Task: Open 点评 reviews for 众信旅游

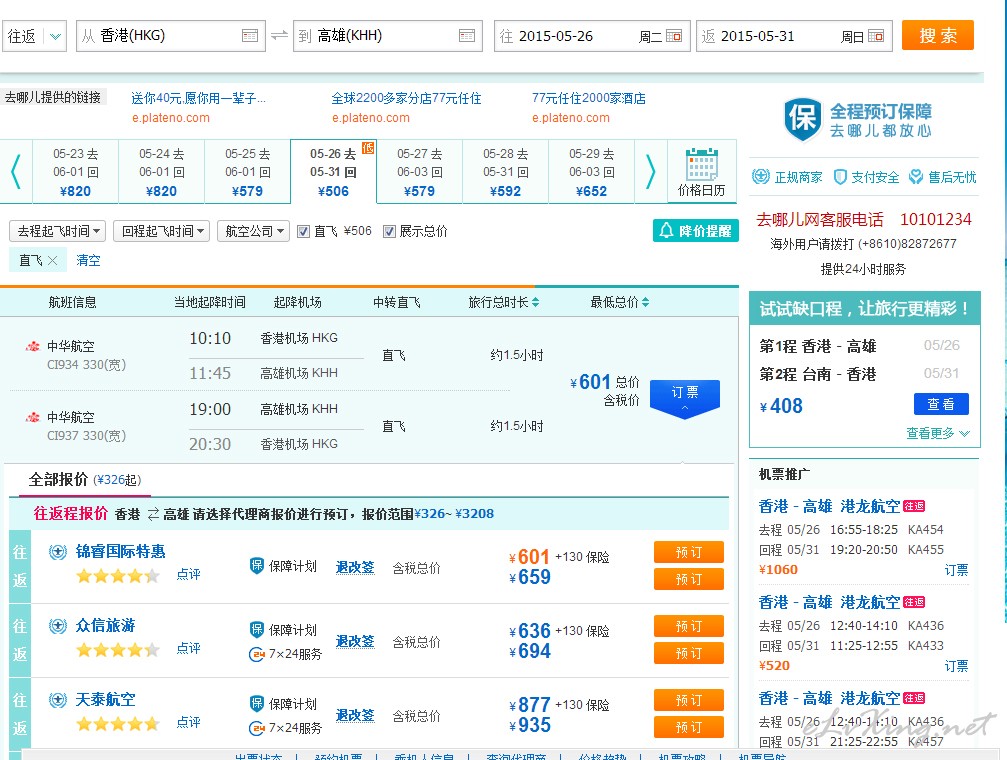Action: click(188, 648)
